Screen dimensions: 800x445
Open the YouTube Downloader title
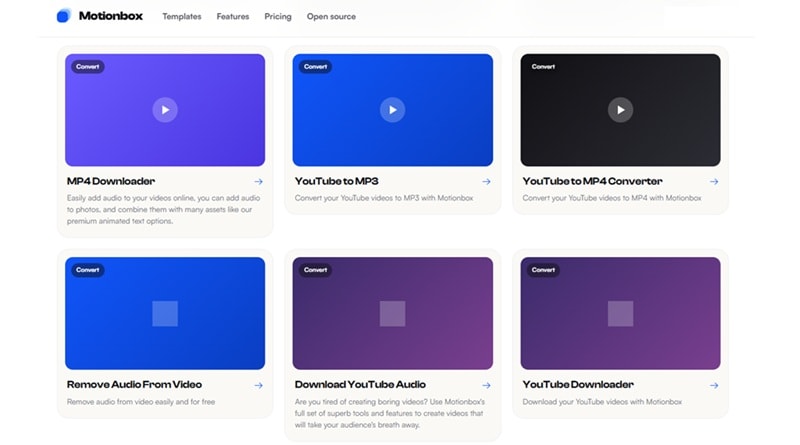(578, 384)
